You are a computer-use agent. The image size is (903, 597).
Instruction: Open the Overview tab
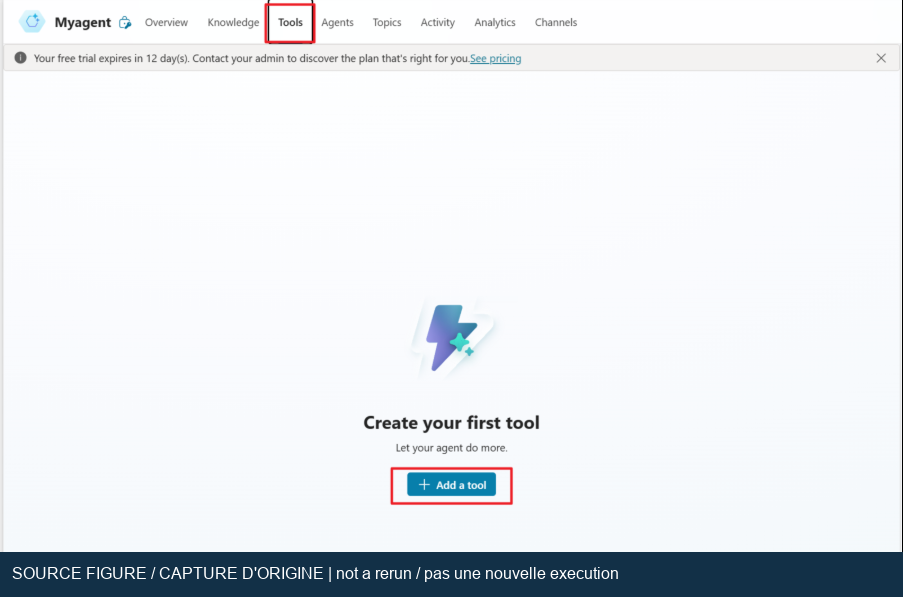166,22
